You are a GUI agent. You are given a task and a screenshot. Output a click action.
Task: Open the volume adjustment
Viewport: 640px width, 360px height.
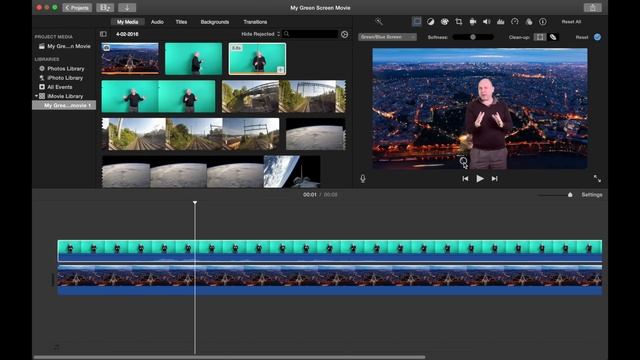487,22
